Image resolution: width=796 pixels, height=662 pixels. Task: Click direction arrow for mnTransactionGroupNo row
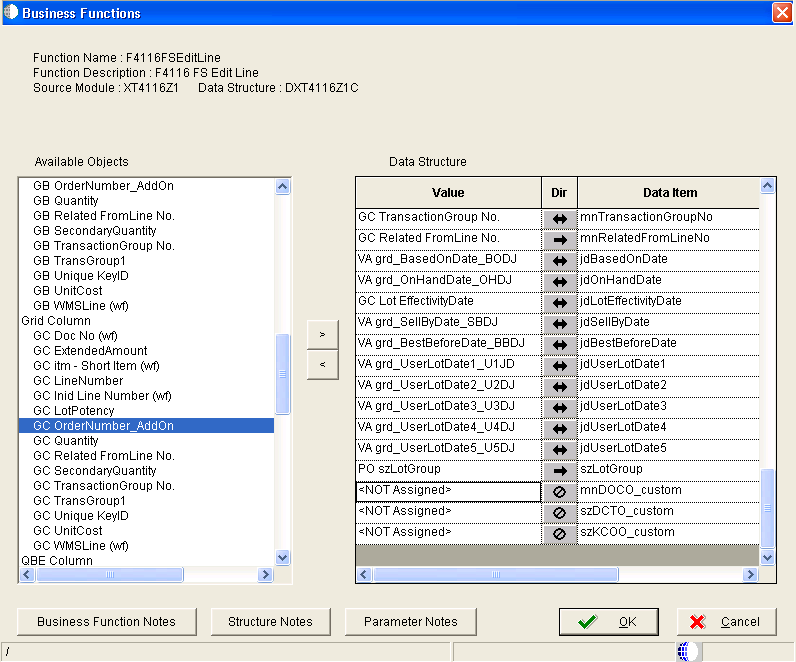(559, 219)
